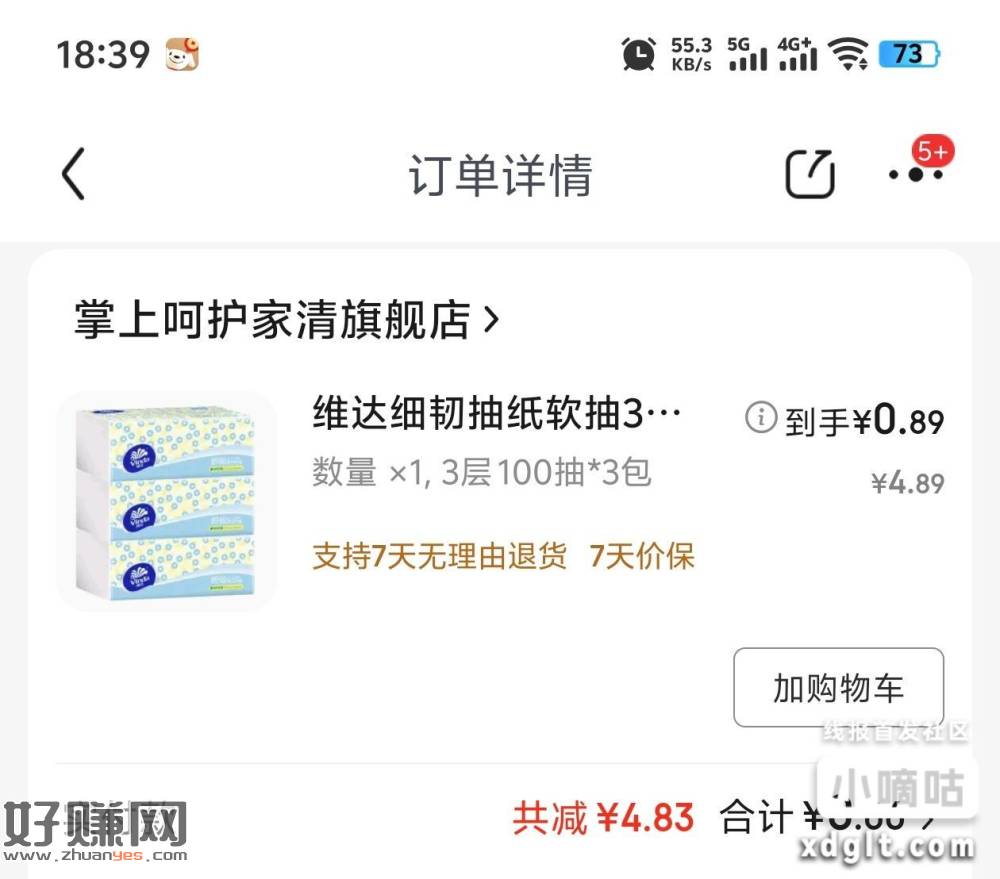
Task: Tap the 到手¥0.89 final price
Action: pos(864,420)
